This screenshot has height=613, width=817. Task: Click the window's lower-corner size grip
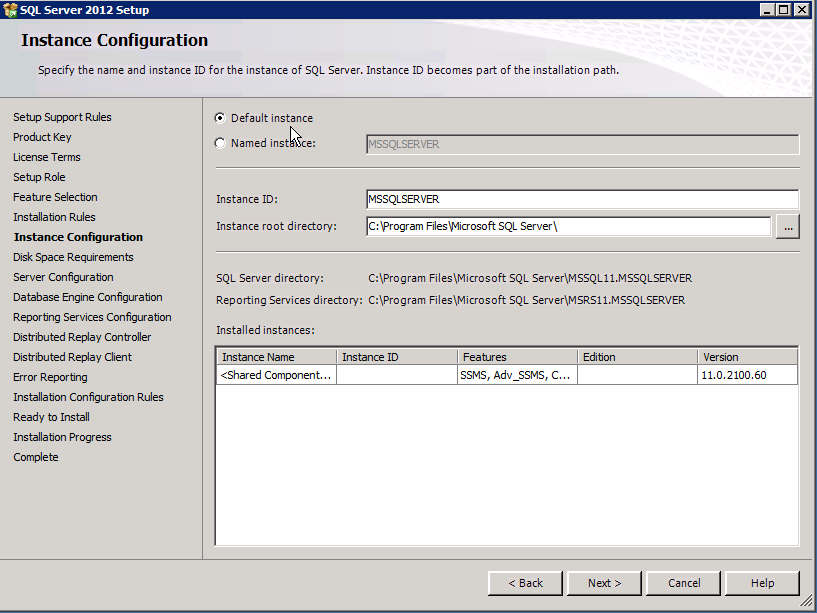click(806, 602)
